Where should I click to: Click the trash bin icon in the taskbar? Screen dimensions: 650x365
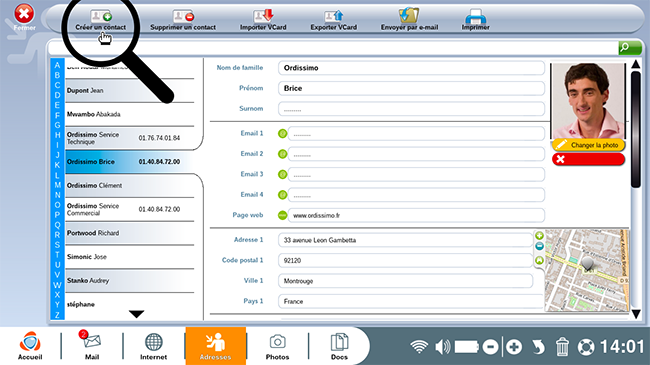(562, 347)
